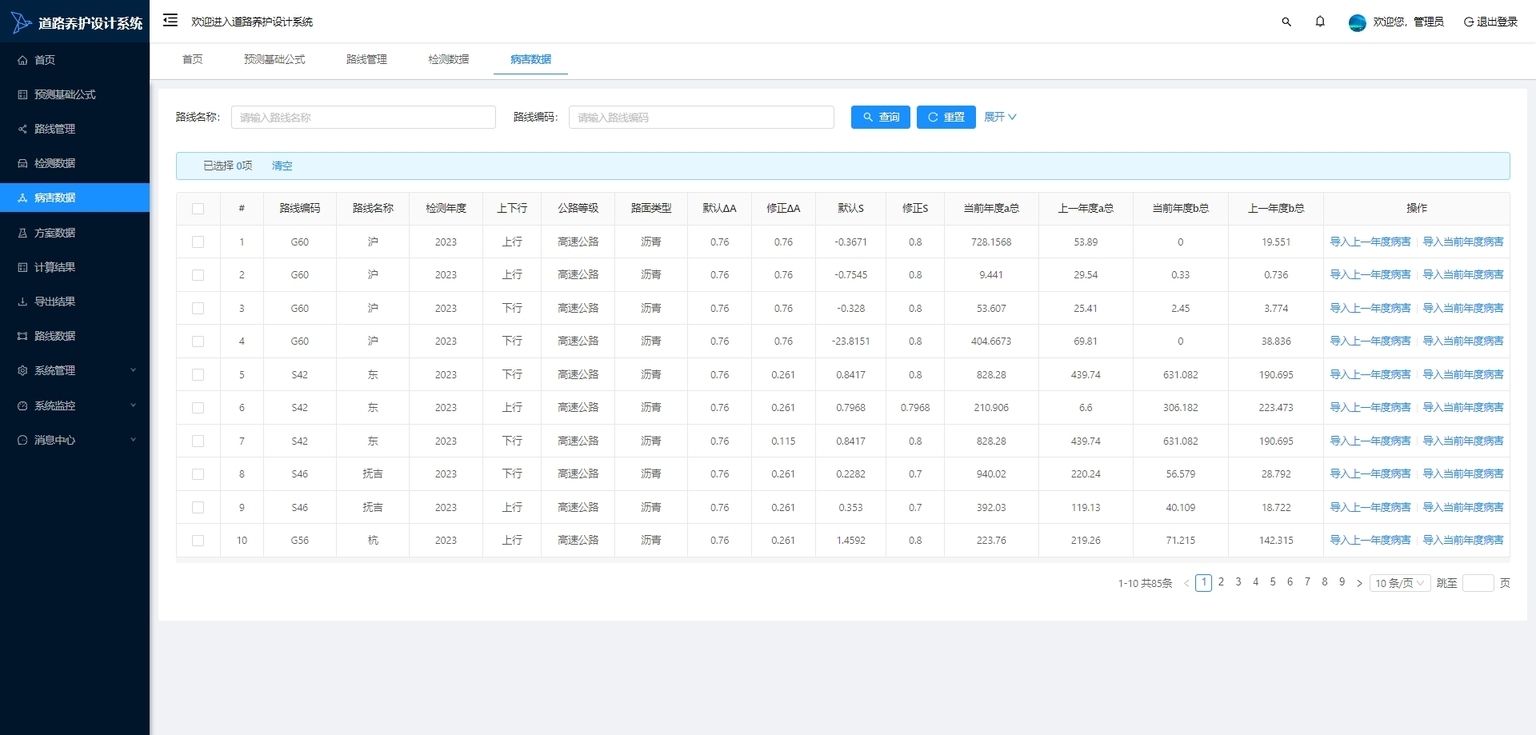1536x735 pixels.
Task: Open the search magnifier icon in header
Action: [1286, 21]
